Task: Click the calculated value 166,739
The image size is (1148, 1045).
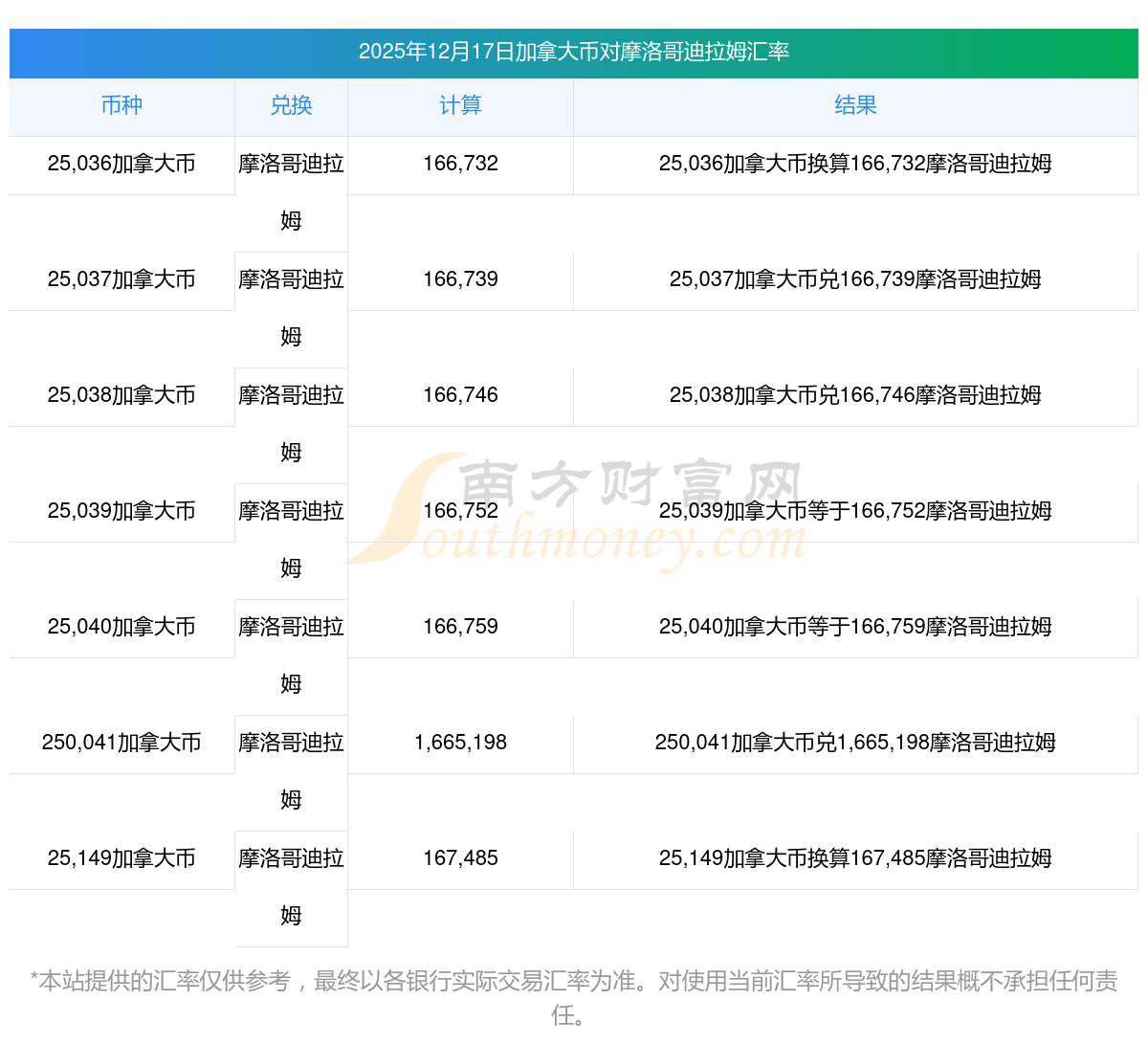Action: [460, 279]
